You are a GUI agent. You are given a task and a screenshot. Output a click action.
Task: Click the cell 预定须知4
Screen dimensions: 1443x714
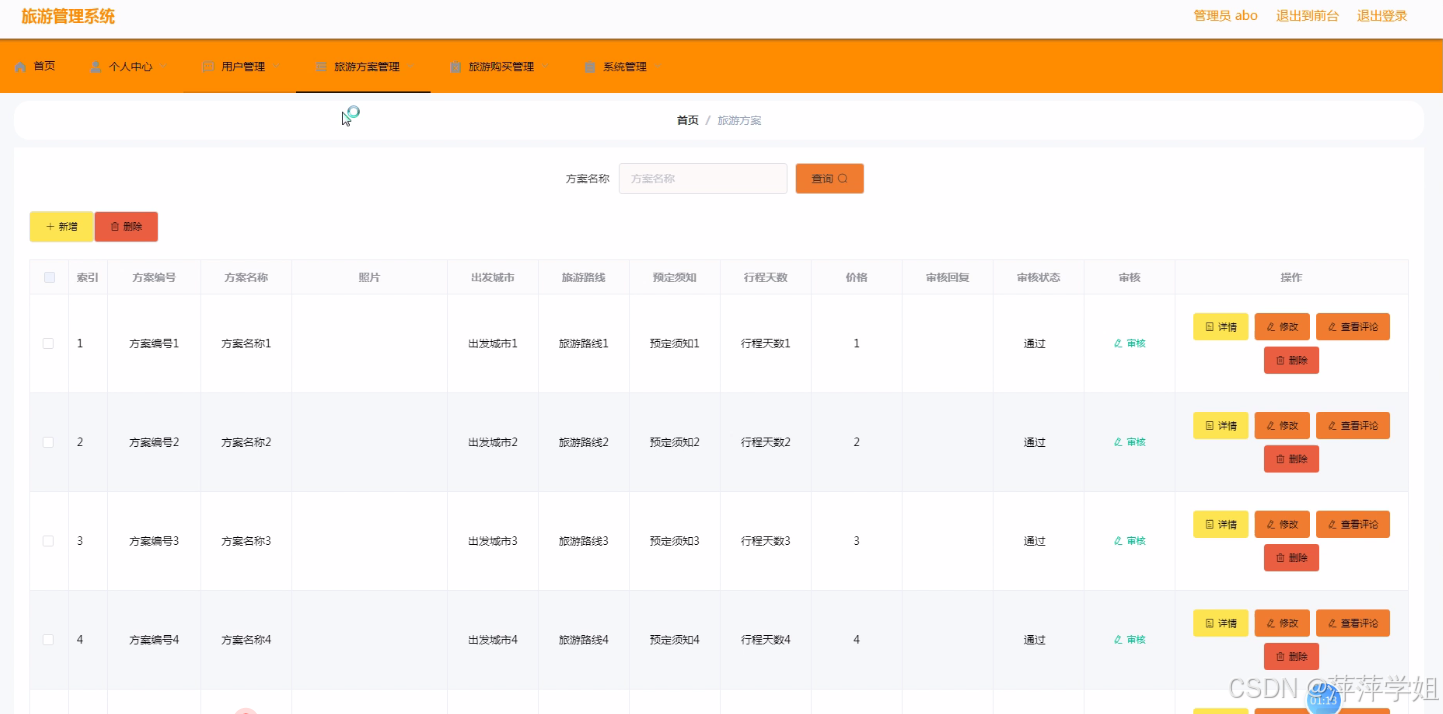tap(675, 640)
